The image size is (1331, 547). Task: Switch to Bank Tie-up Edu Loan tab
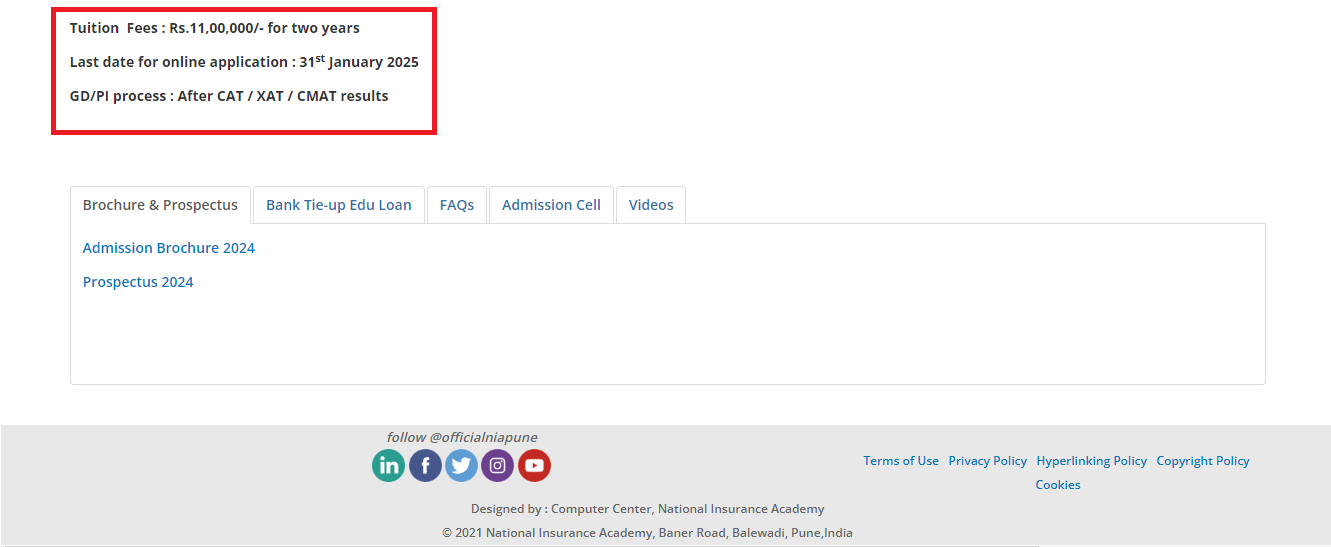338,205
